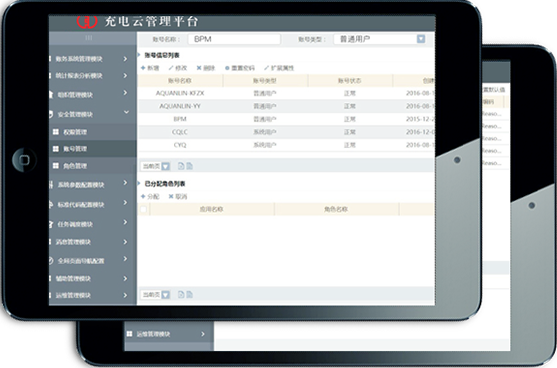Select the CYQ account row
The width and height of the screenshot is (557, 368).
click(x=286, y=145)
